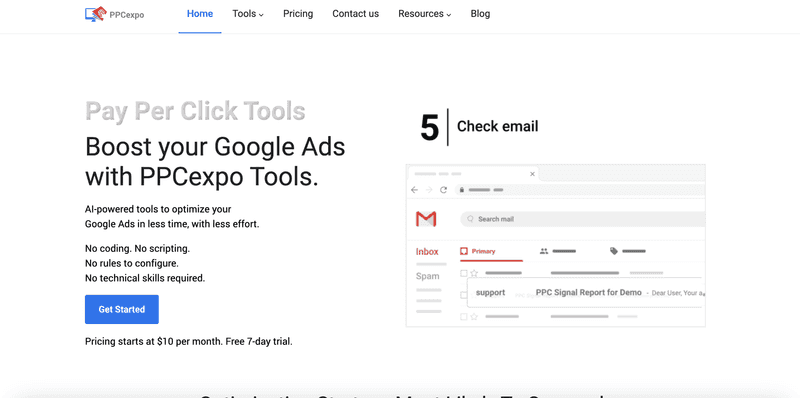Click the browser back arrow in the illustration
Viewport: 800px width, 398px height.
pos(414,190)
